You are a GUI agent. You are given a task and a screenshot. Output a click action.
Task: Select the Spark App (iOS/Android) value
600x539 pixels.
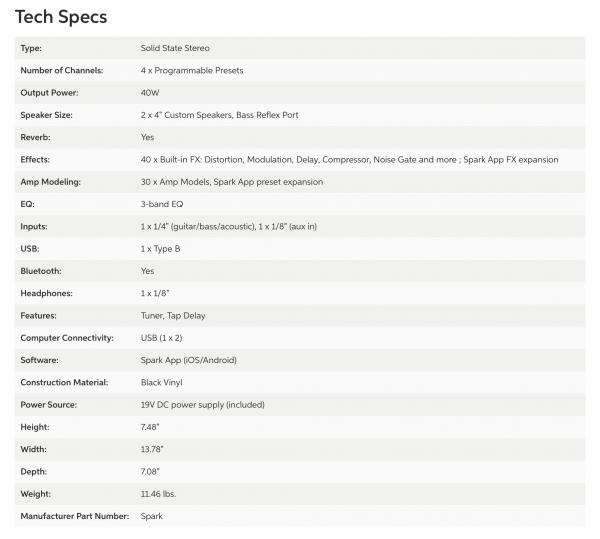(189, 360)
